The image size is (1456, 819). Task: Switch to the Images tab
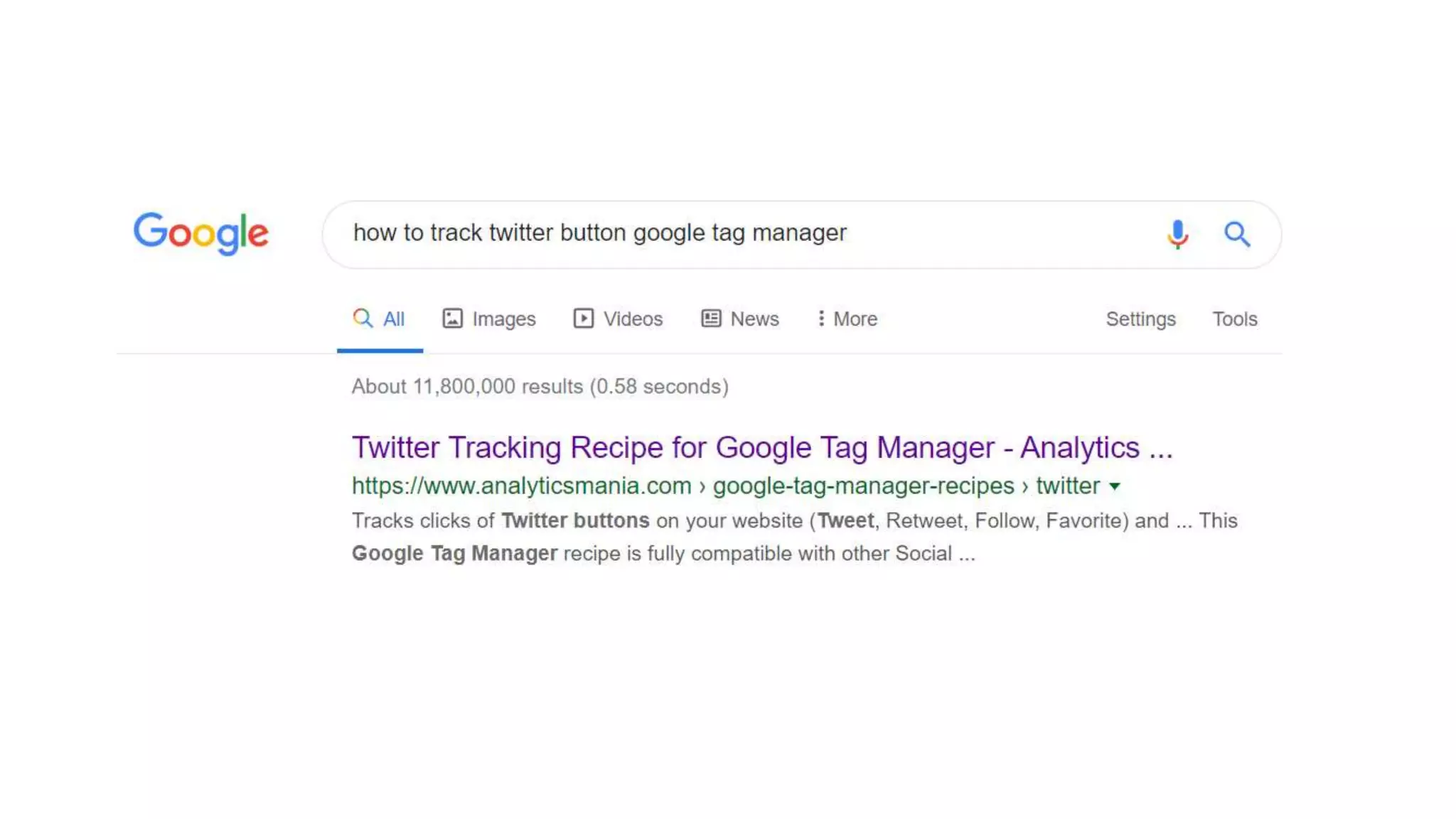(503, 319)
